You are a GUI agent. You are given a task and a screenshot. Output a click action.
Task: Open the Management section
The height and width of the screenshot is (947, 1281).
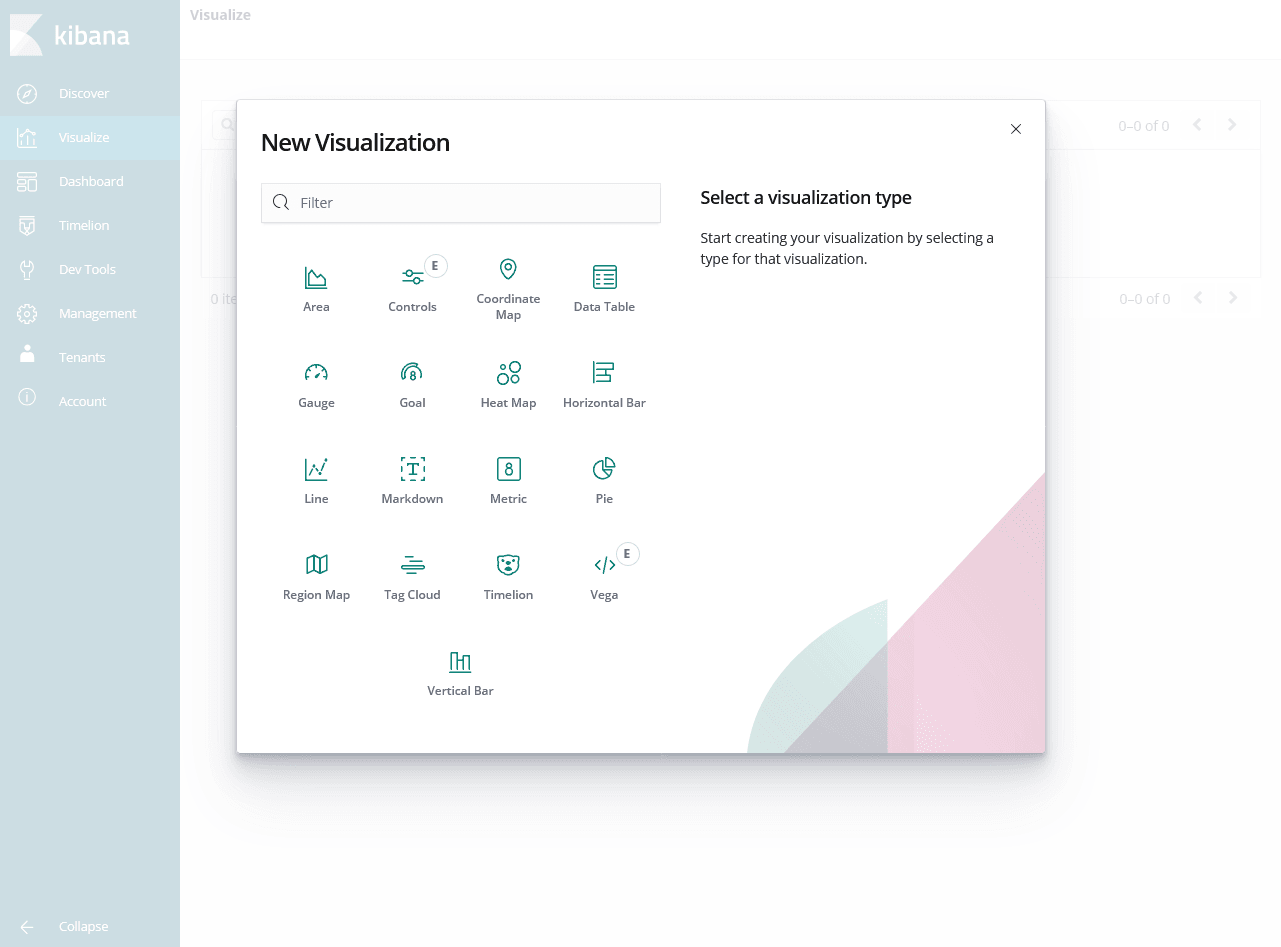[x=97, y=313]
